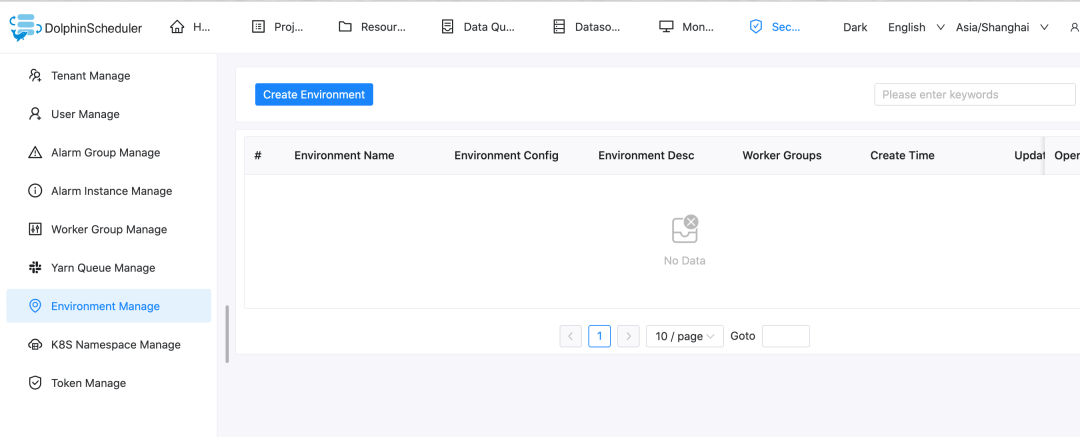The width and height of the screenshot is (1080, 437).
Task: Open User Manage in sidebar
Action: 109,114
